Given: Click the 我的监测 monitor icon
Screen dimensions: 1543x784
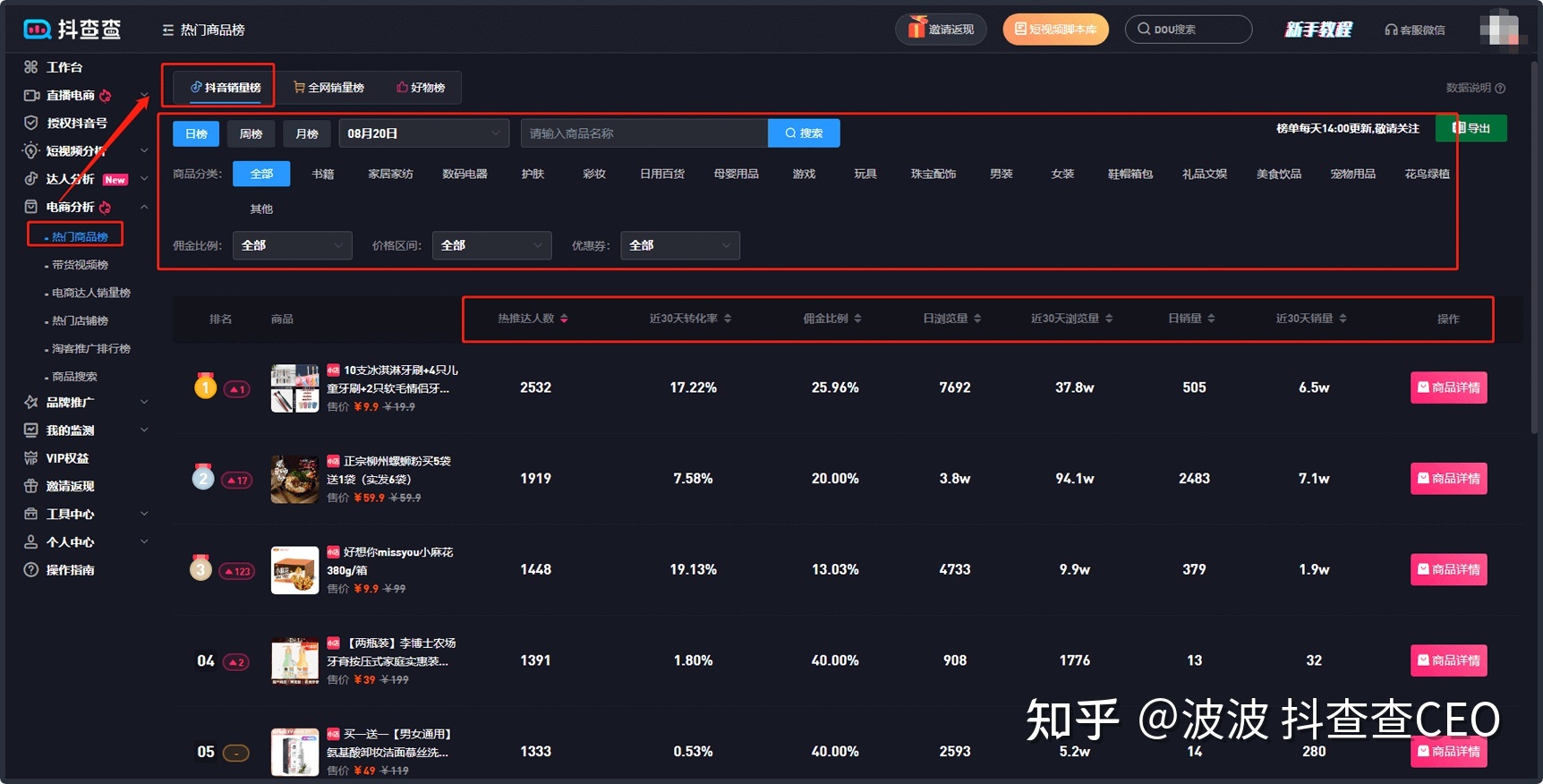Looking at the screenshot, I should (x=31, y=430).
